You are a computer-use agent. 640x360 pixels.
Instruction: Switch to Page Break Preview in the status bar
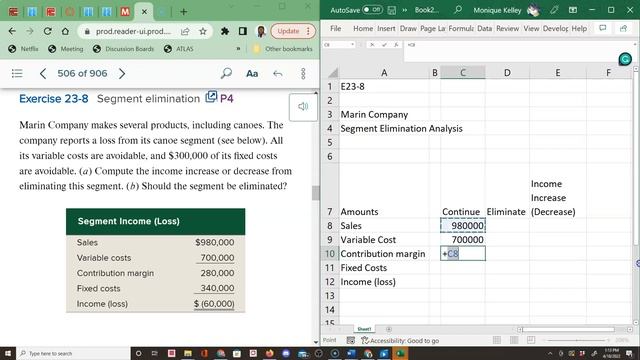click(x=531, y=340)
